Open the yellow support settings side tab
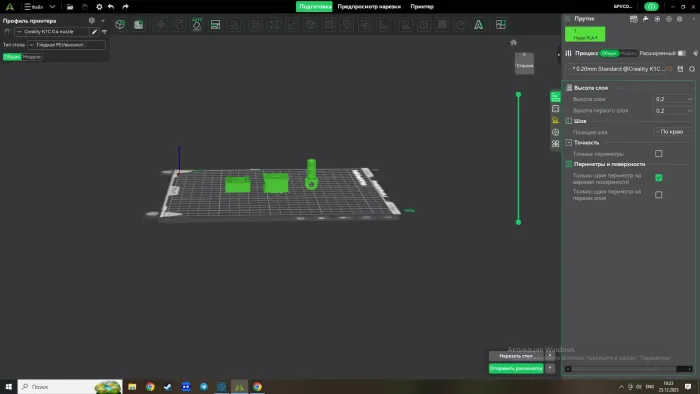 [x=555, y=120]
